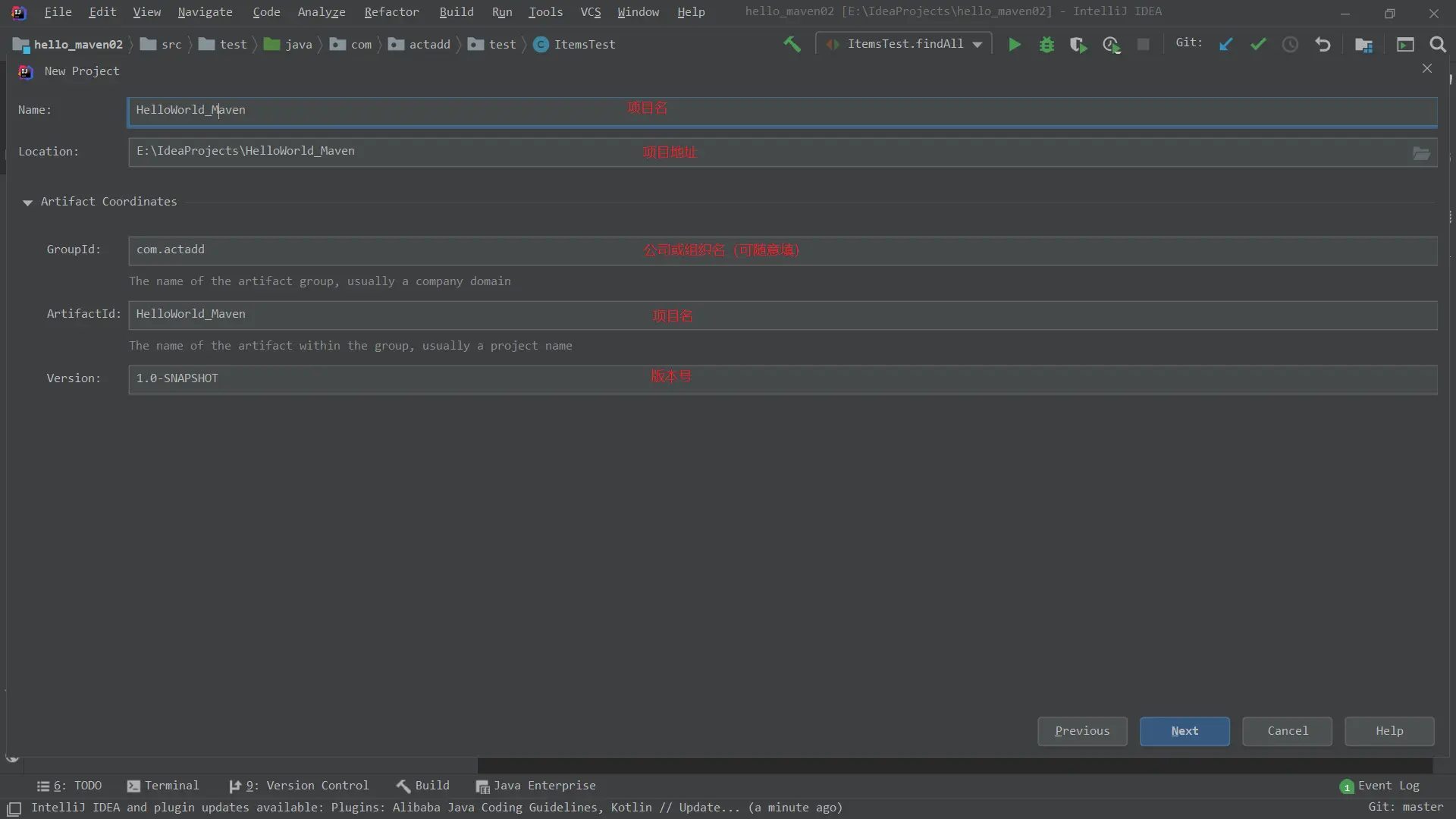Start debugging with the bug icon
The height and width of the screenshot is (819, 1456).
pos(1046,45)
